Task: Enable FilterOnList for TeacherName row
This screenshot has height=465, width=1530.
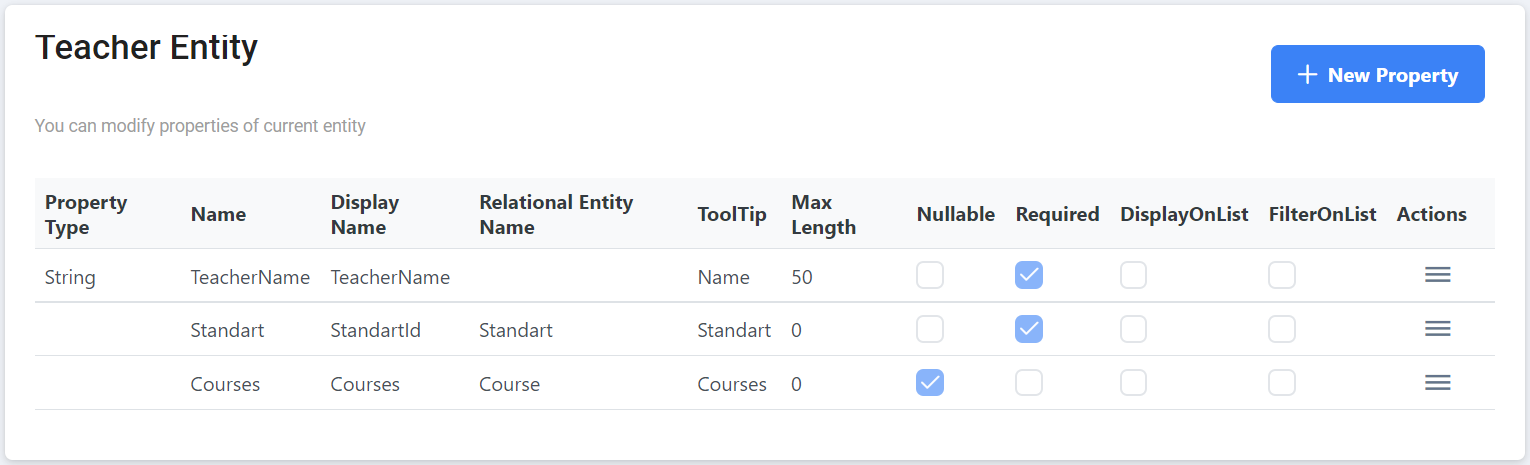Action: pos(1282,275)
